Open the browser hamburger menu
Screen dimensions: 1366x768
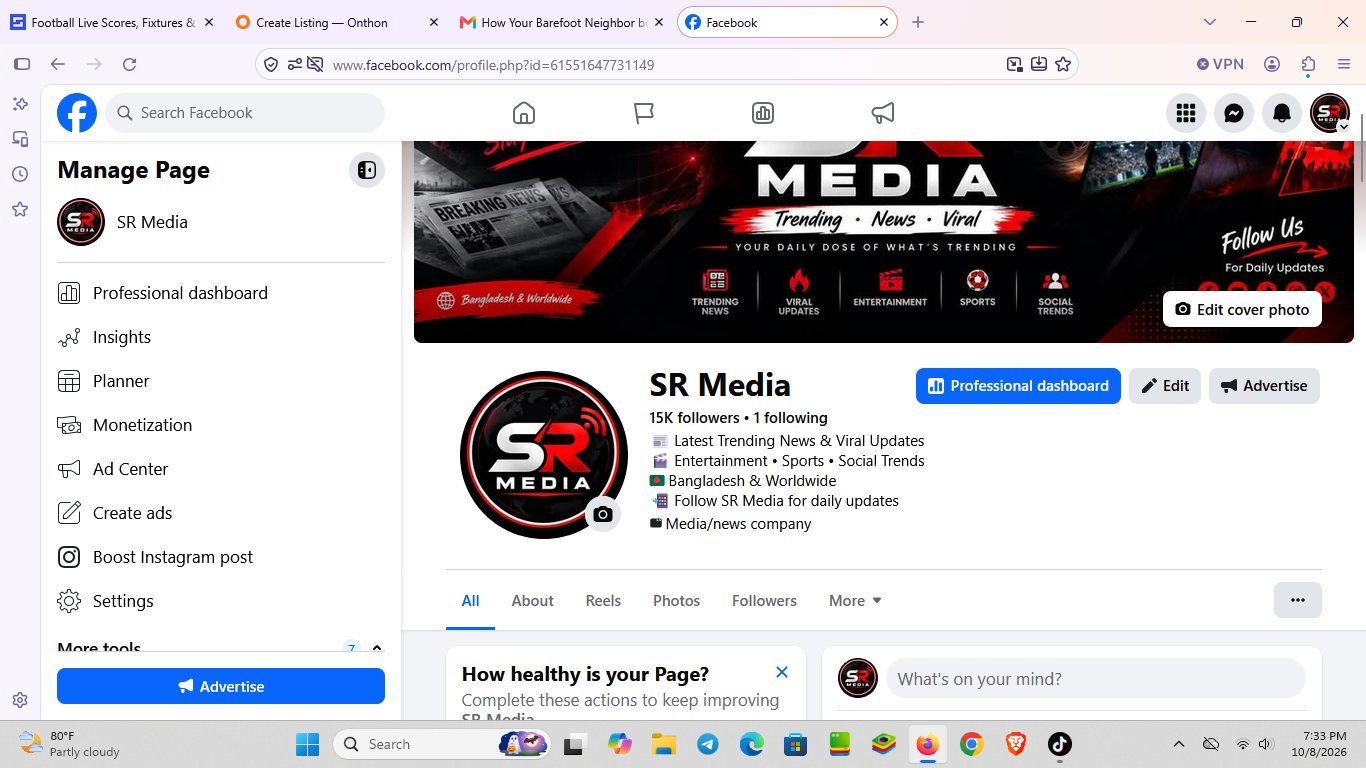(1344, 64)
